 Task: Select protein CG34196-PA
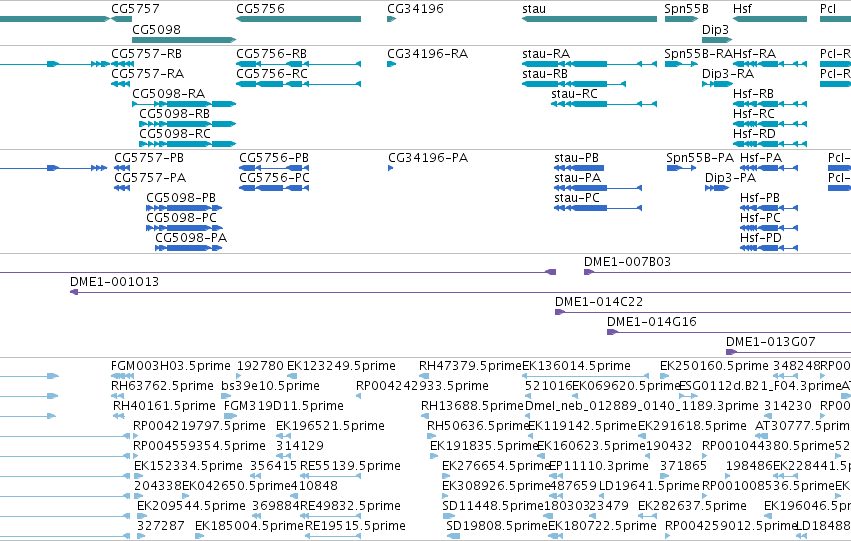(428, 158)
